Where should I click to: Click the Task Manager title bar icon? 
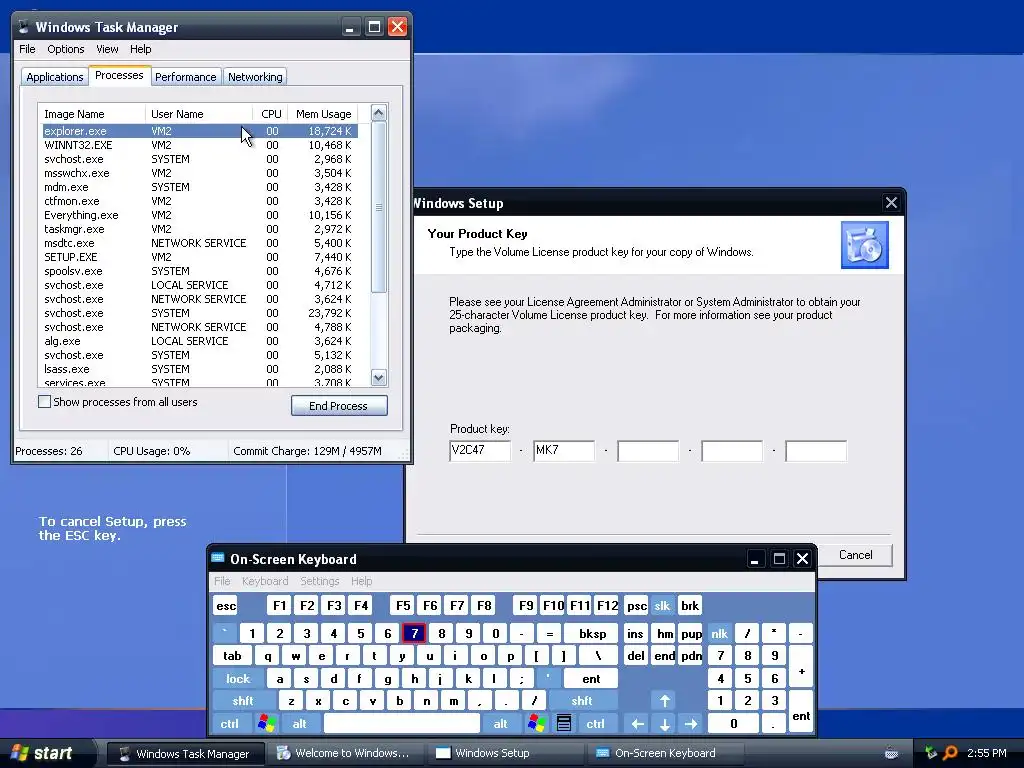tap(24, 27)
